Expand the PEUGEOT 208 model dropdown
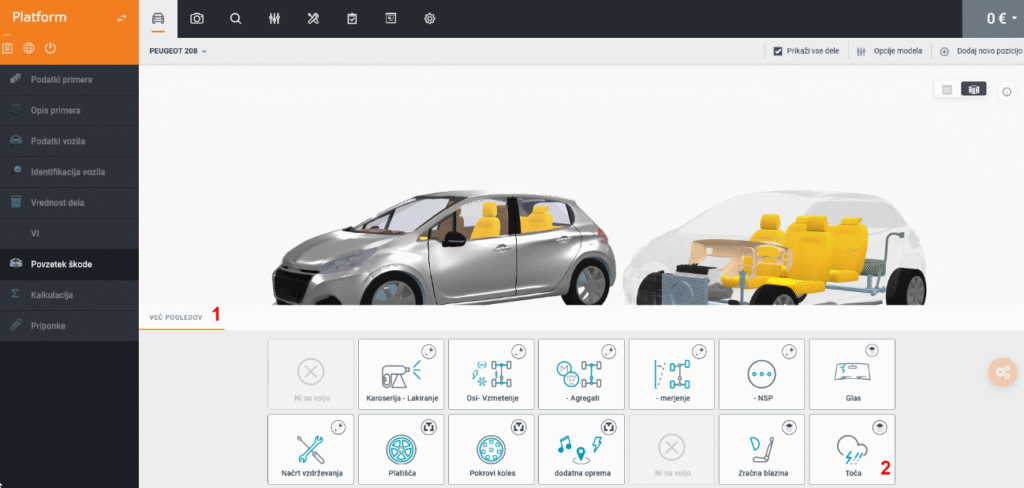 (x=178, y=51)
